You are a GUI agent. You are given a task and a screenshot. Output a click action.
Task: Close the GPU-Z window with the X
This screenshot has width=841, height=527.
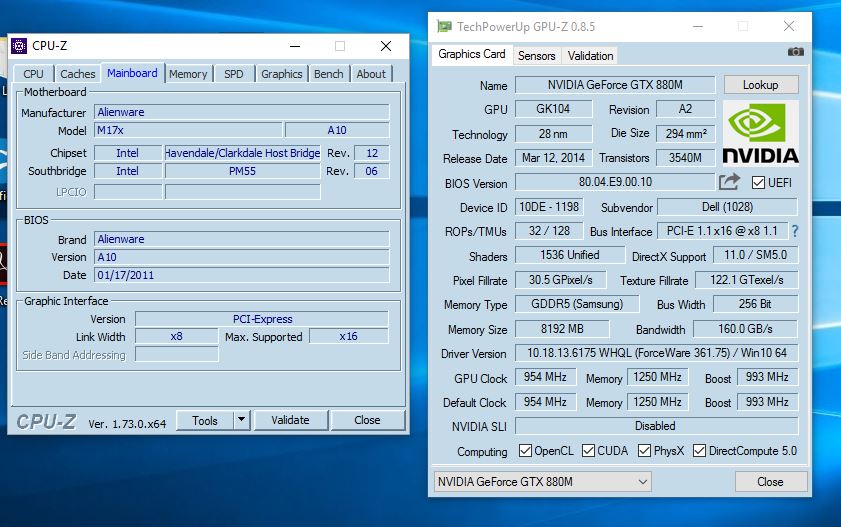[788, 26]
